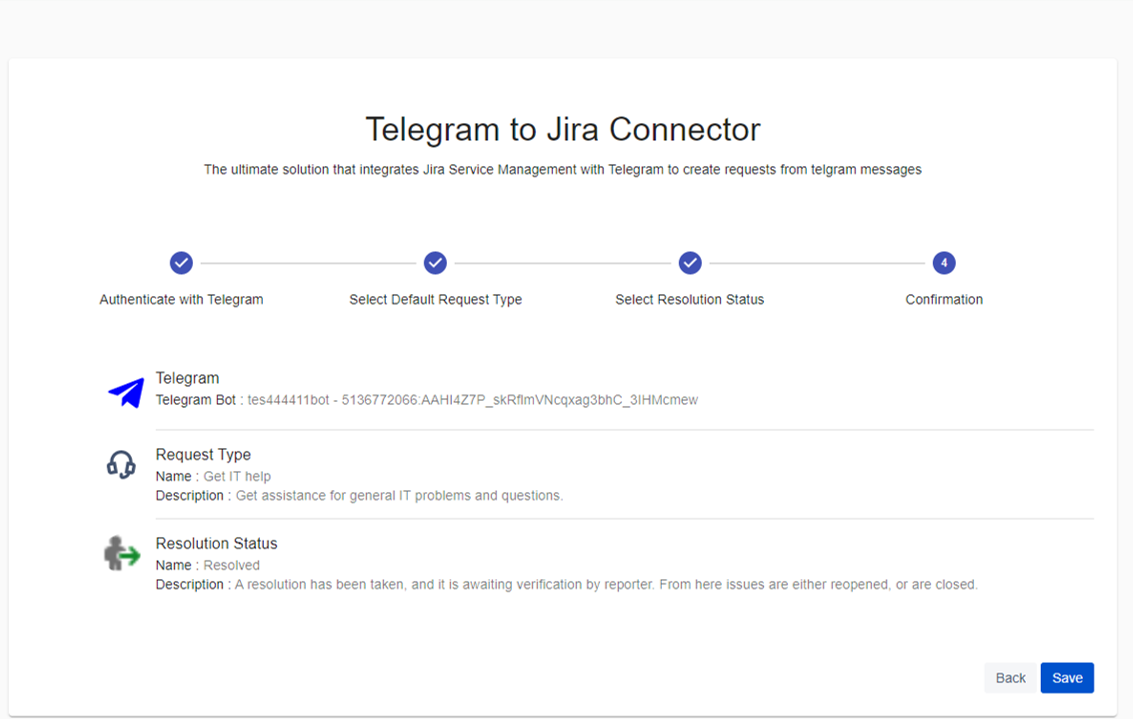Click the 'Select Default Request Type' step label
1133x719 pixels.
(436, 299)
